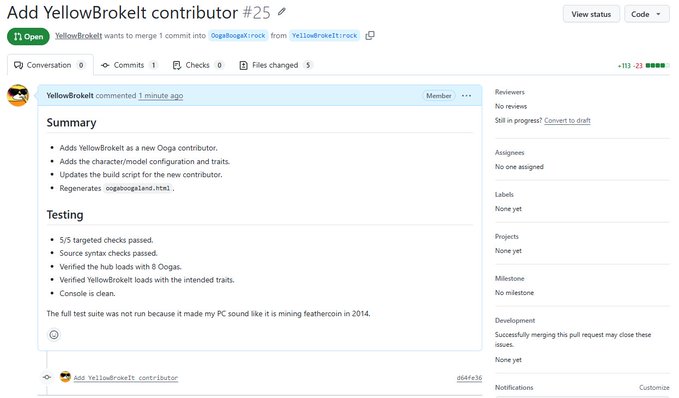Click 'No milestone' text
The height and width of the screenshot is (398, 679).
coord(514,293)
